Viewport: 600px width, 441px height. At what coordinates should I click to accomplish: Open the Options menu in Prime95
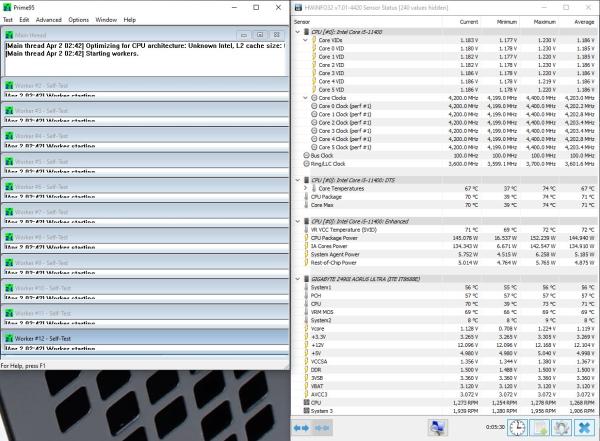click(79, 20)
